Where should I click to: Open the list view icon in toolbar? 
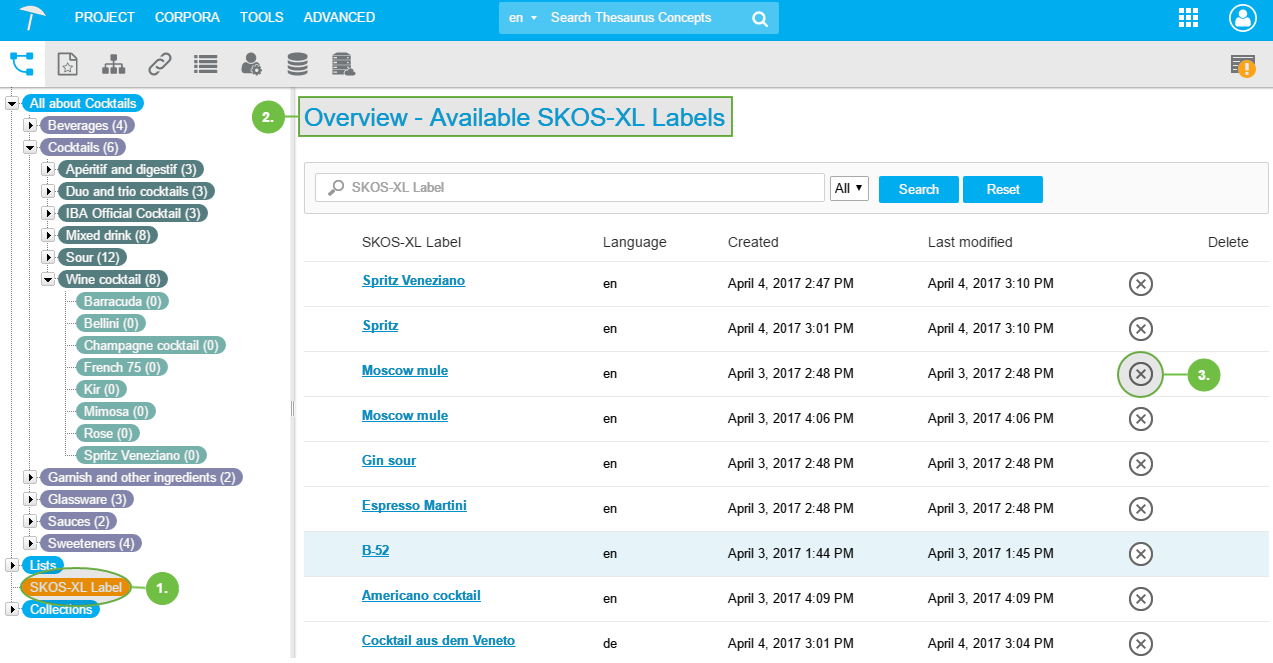(x=206, y=65)
